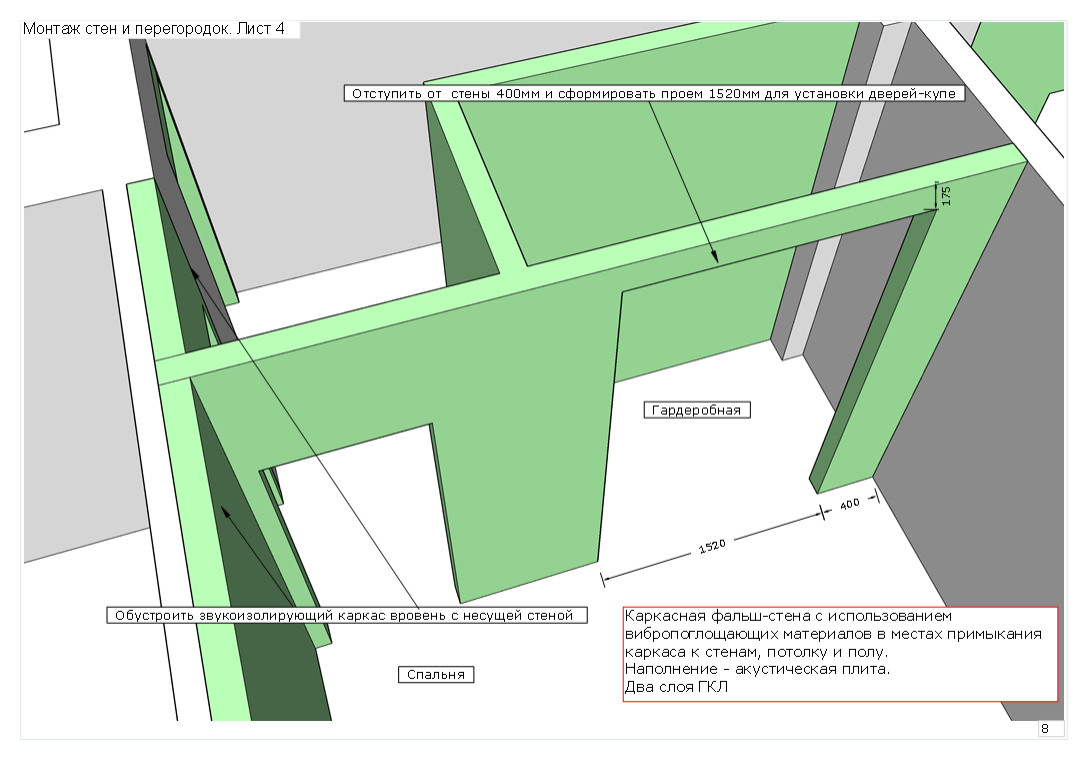Click page number 8 in the corner
Image resolution: width=1089 pixels, height=760 pixels.
click(1045, 728)
